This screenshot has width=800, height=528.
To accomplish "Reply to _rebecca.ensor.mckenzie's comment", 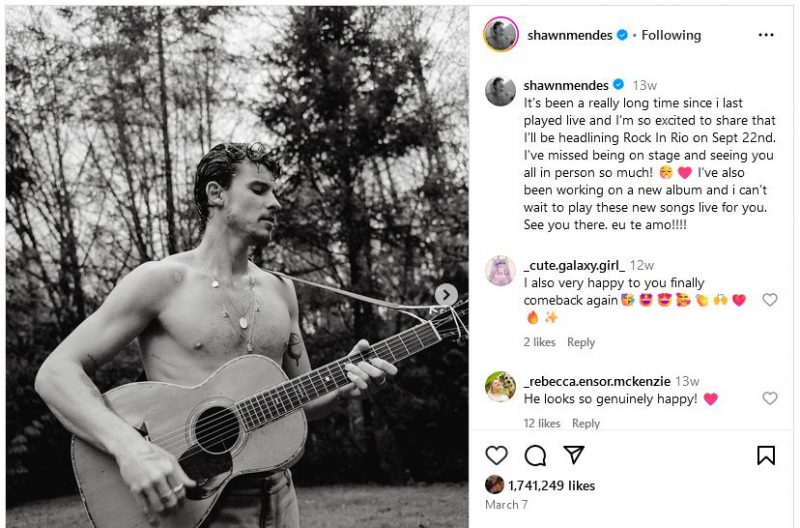I will click(x=585, y=423).
